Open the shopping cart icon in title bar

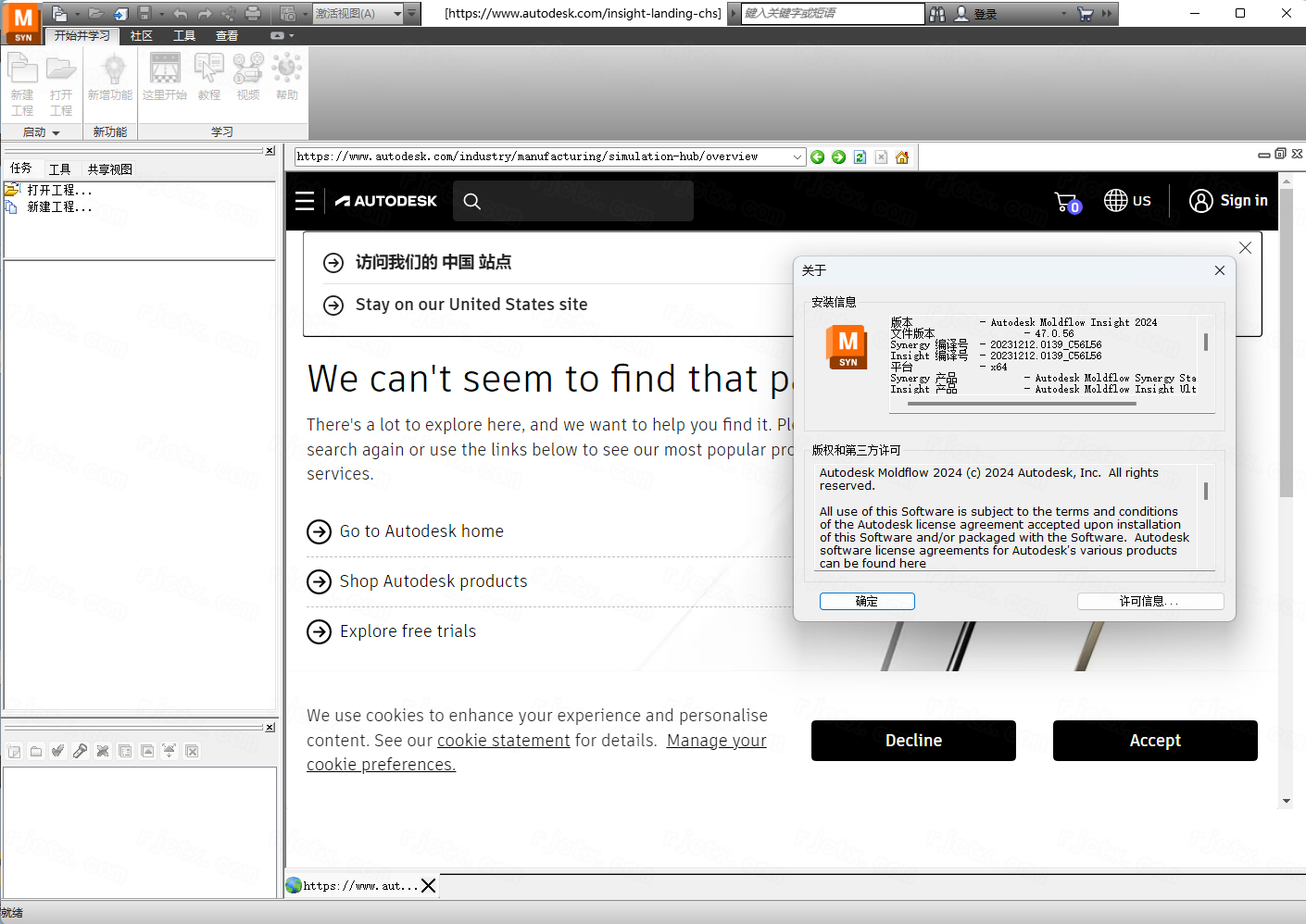(1085, 14)
